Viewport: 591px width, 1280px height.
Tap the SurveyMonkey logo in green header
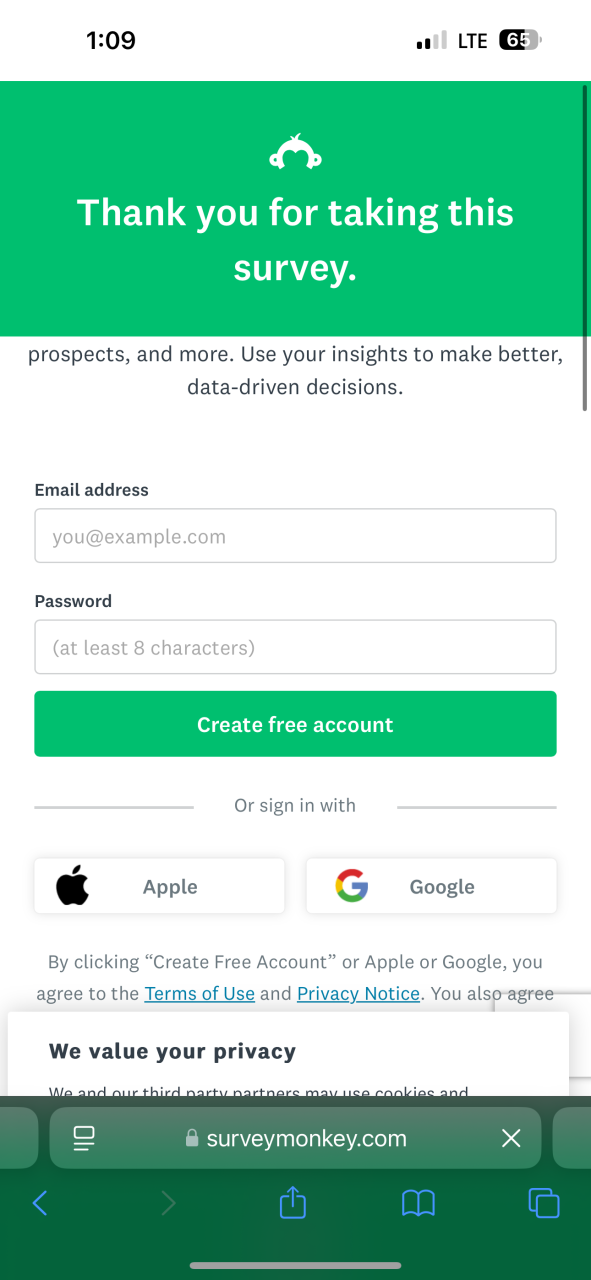[x=295, y=152]
